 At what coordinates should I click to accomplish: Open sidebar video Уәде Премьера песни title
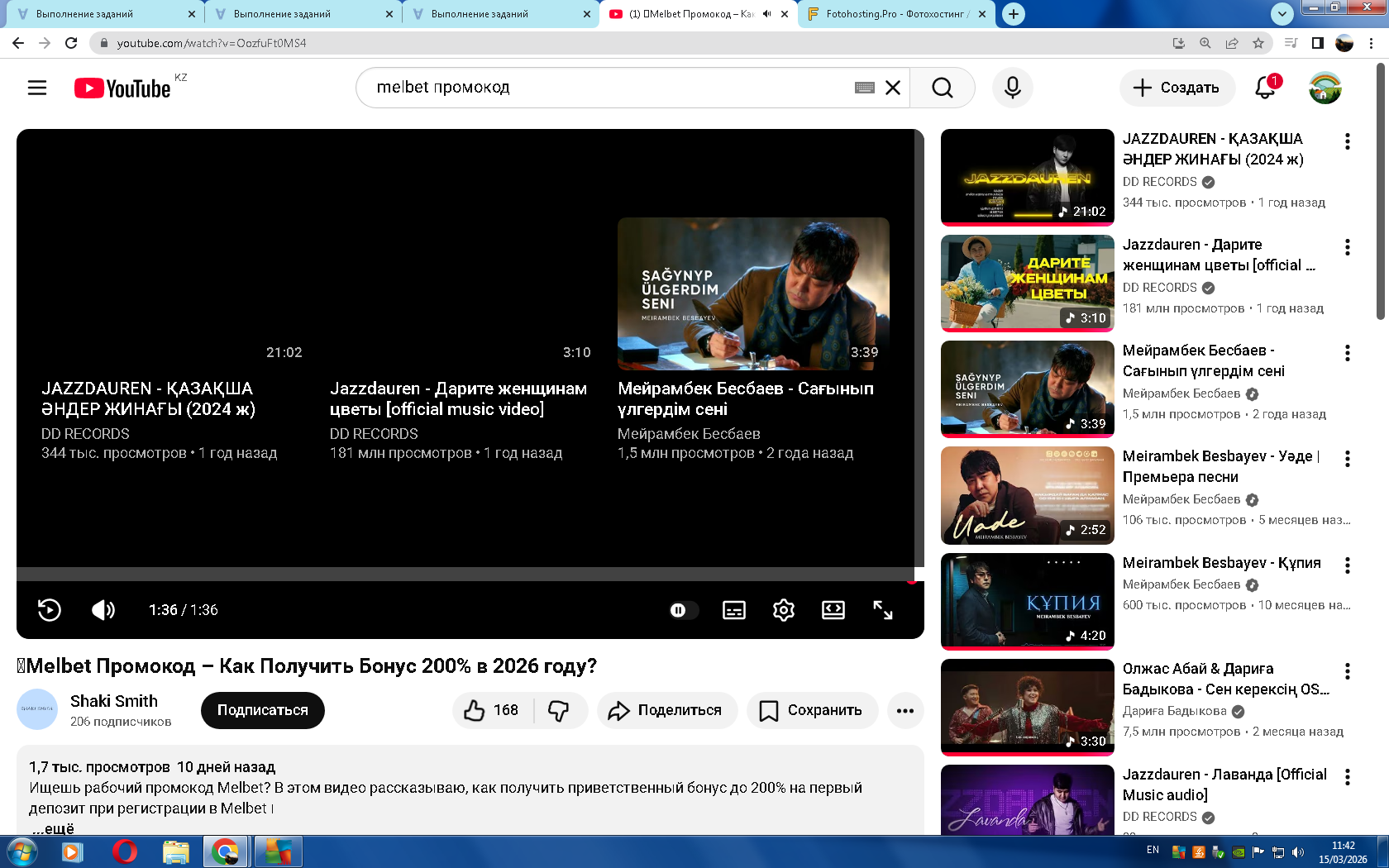coord(1221,466)
